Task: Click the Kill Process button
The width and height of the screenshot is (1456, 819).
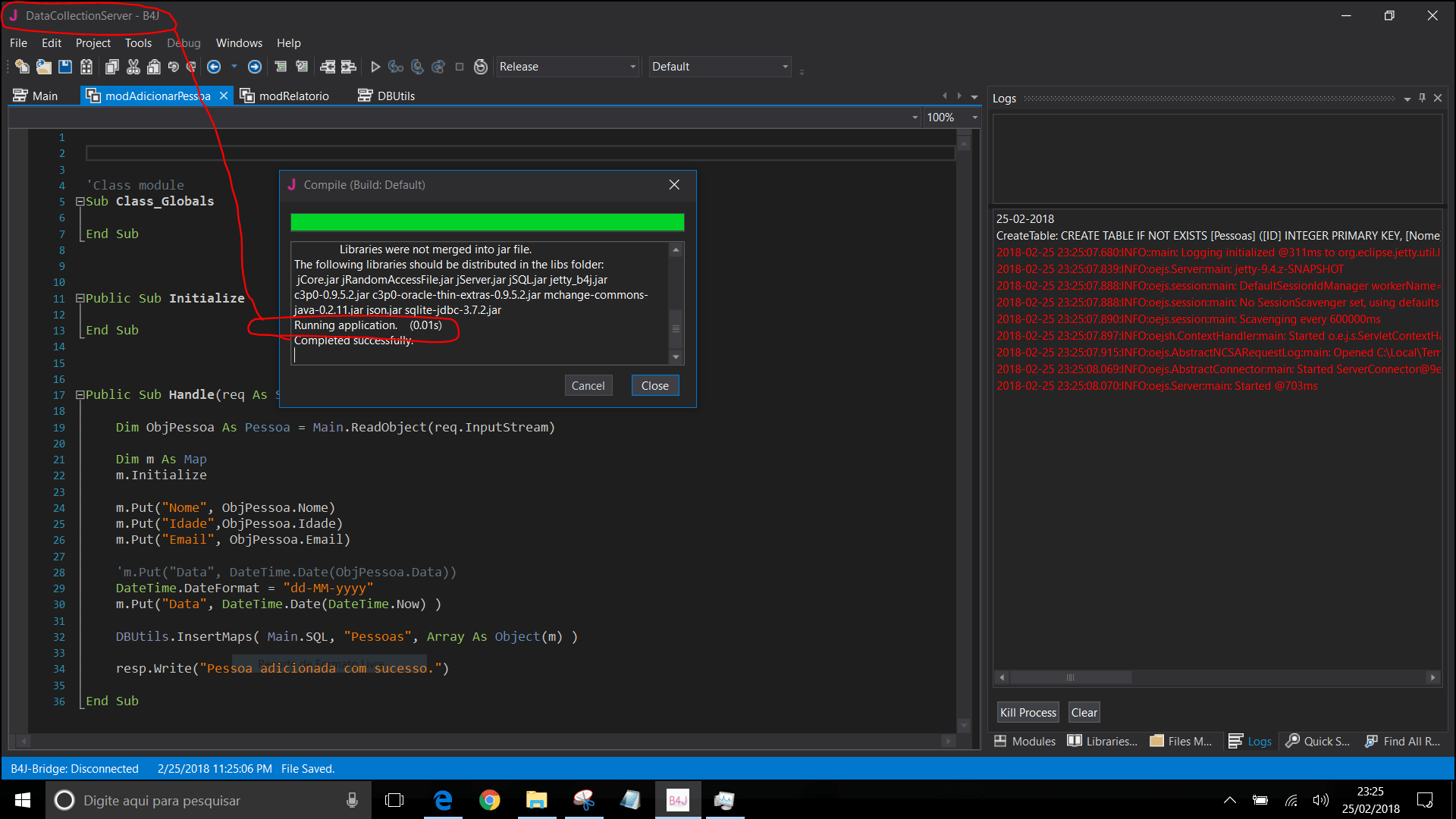Action: pos(1028,712)
